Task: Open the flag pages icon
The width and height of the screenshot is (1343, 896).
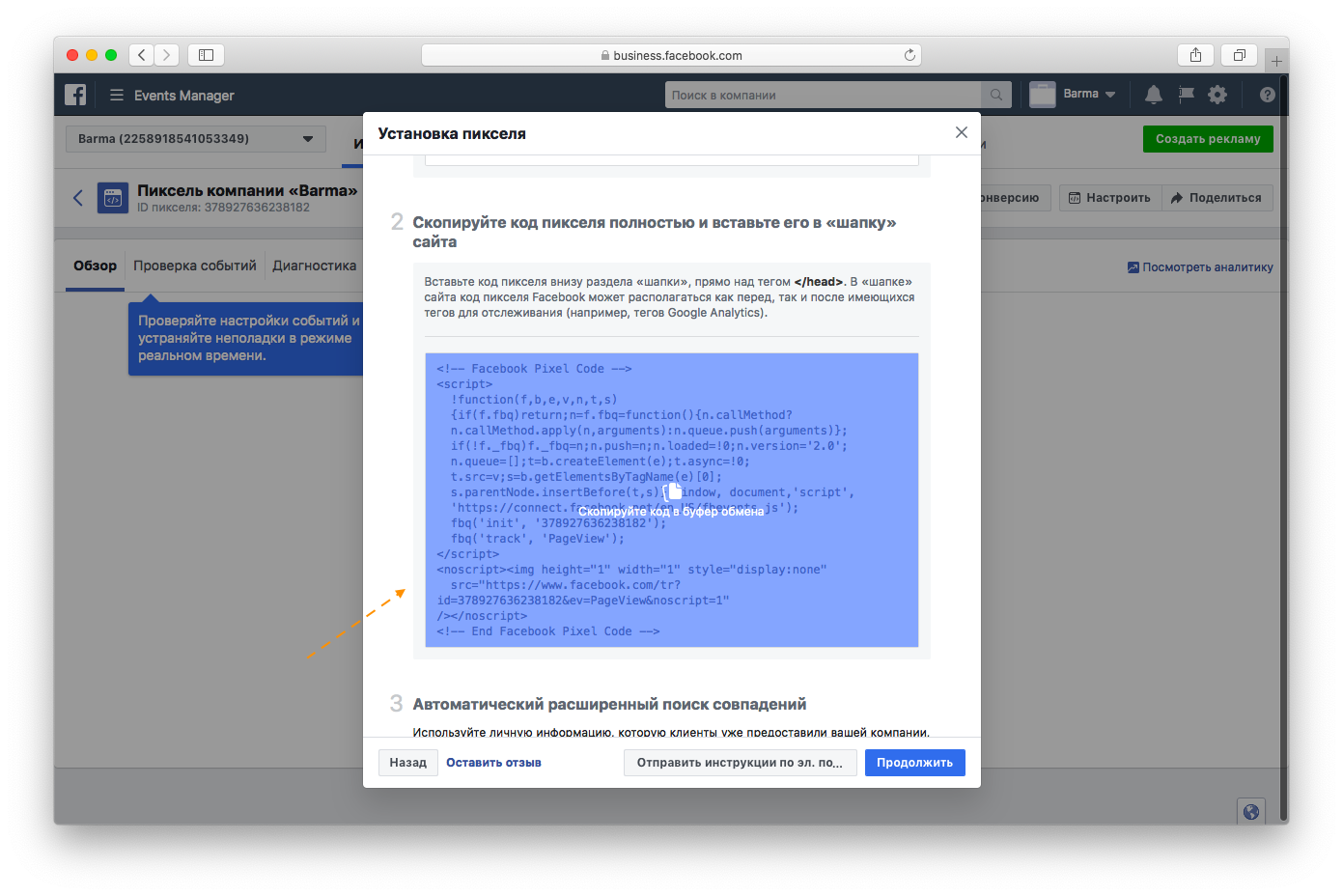Action: pyautogui.click(x=1186, y=95)
